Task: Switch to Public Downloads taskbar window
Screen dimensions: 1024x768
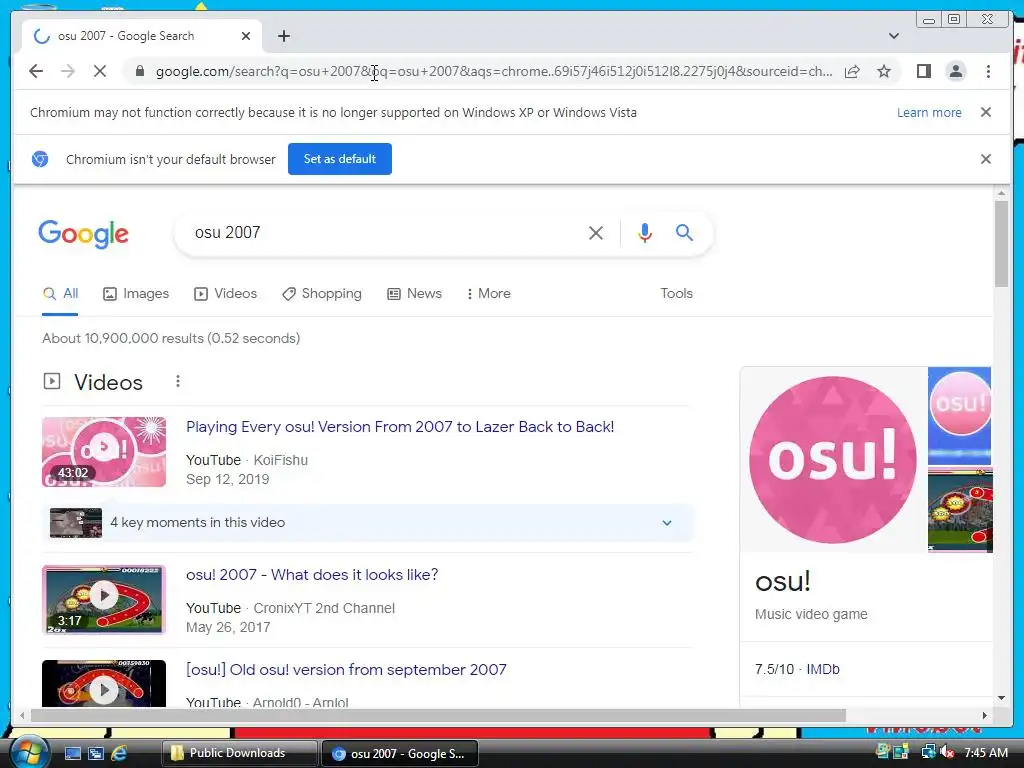Action: tap(238, 753)
